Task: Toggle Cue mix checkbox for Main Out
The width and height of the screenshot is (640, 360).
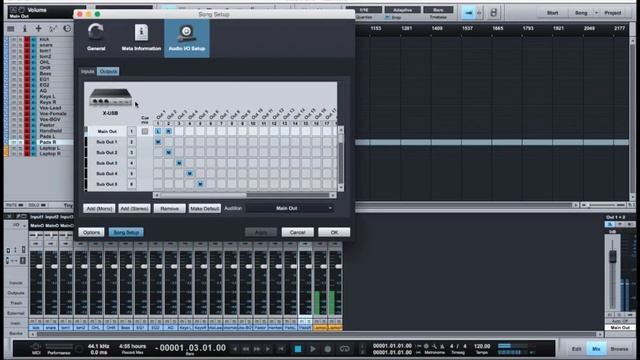Action: (x=145, y=131)
